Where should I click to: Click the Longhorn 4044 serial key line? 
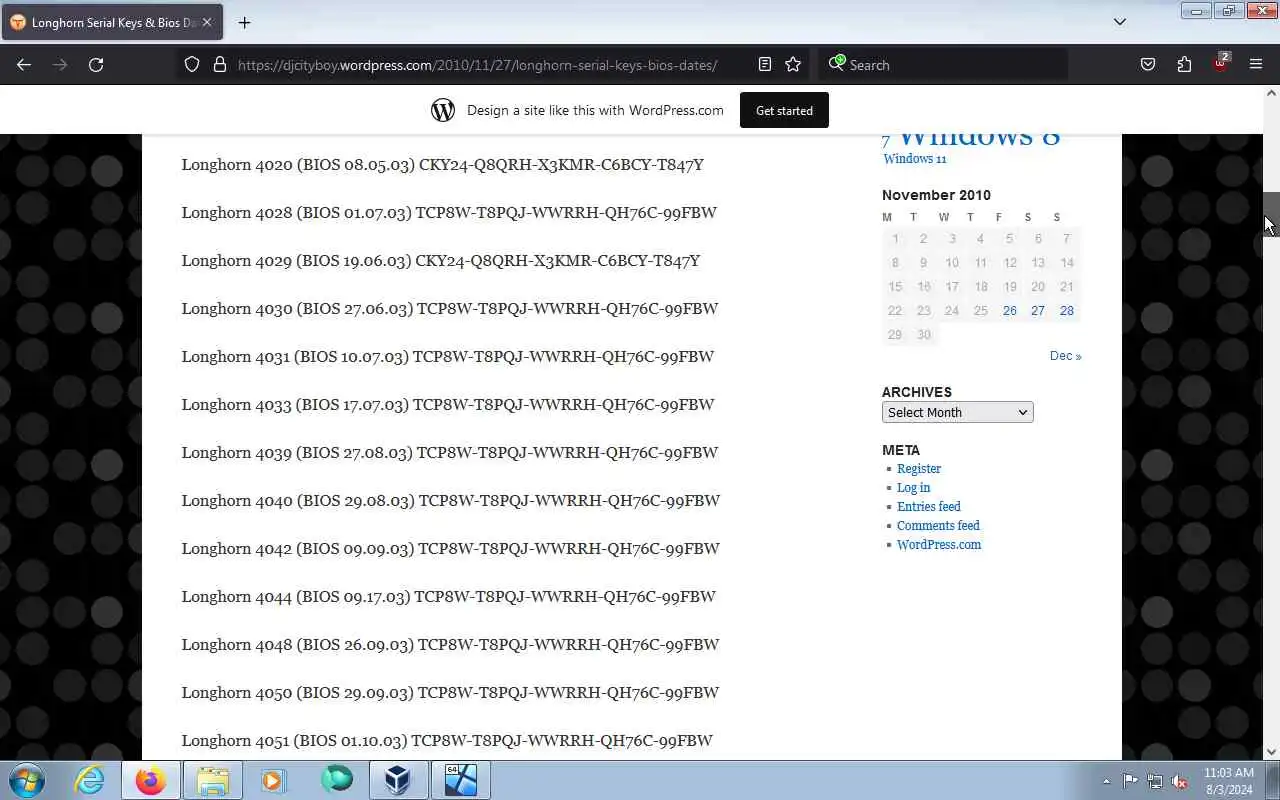pos(448,596)
